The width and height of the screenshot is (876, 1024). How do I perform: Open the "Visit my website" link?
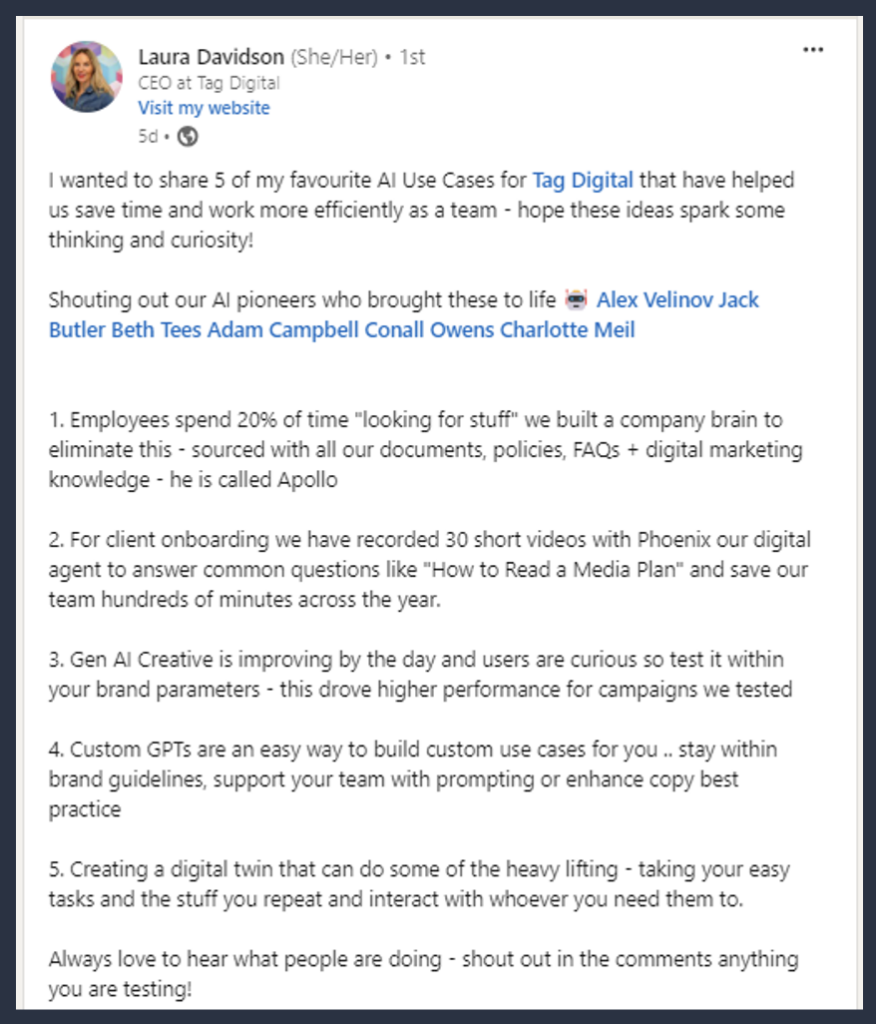pos(203,108)
